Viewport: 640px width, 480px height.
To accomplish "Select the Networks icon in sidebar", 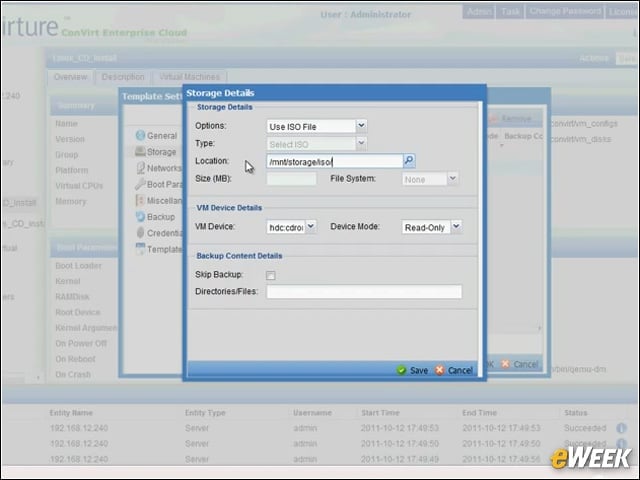I will point(140,168).
